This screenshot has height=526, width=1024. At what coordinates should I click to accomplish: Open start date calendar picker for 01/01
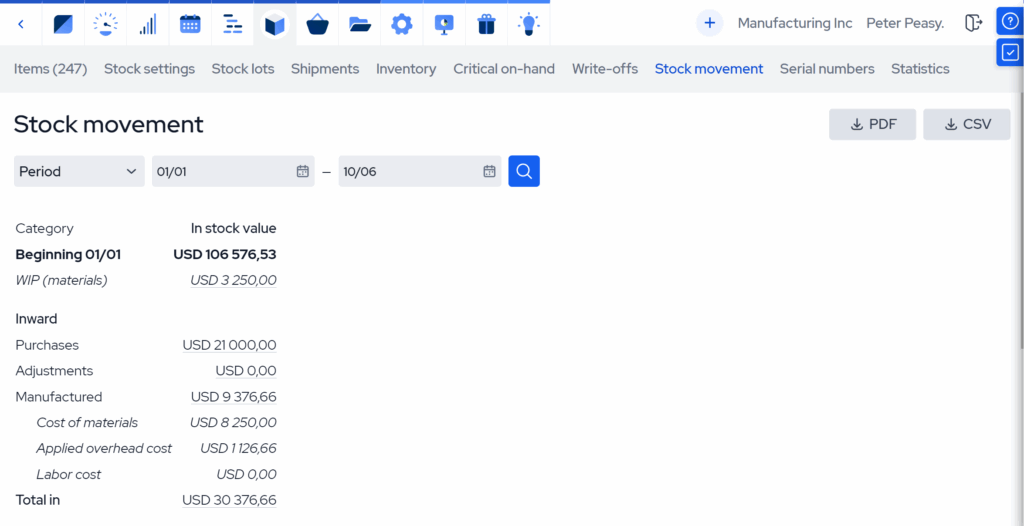302,172
